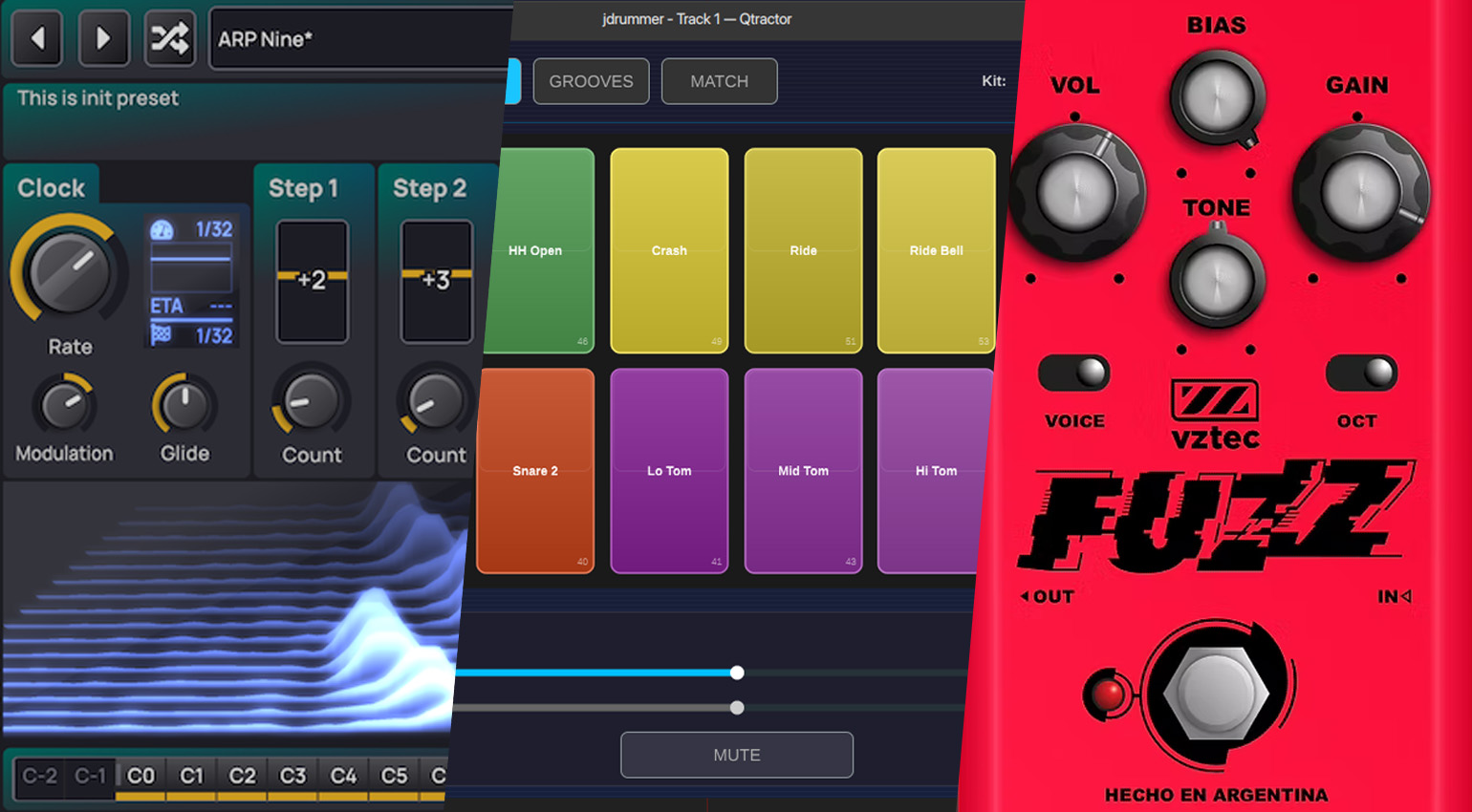Open the Kit selector
The height and width of the screenshot is (812, 1472).
pos(994,81)
